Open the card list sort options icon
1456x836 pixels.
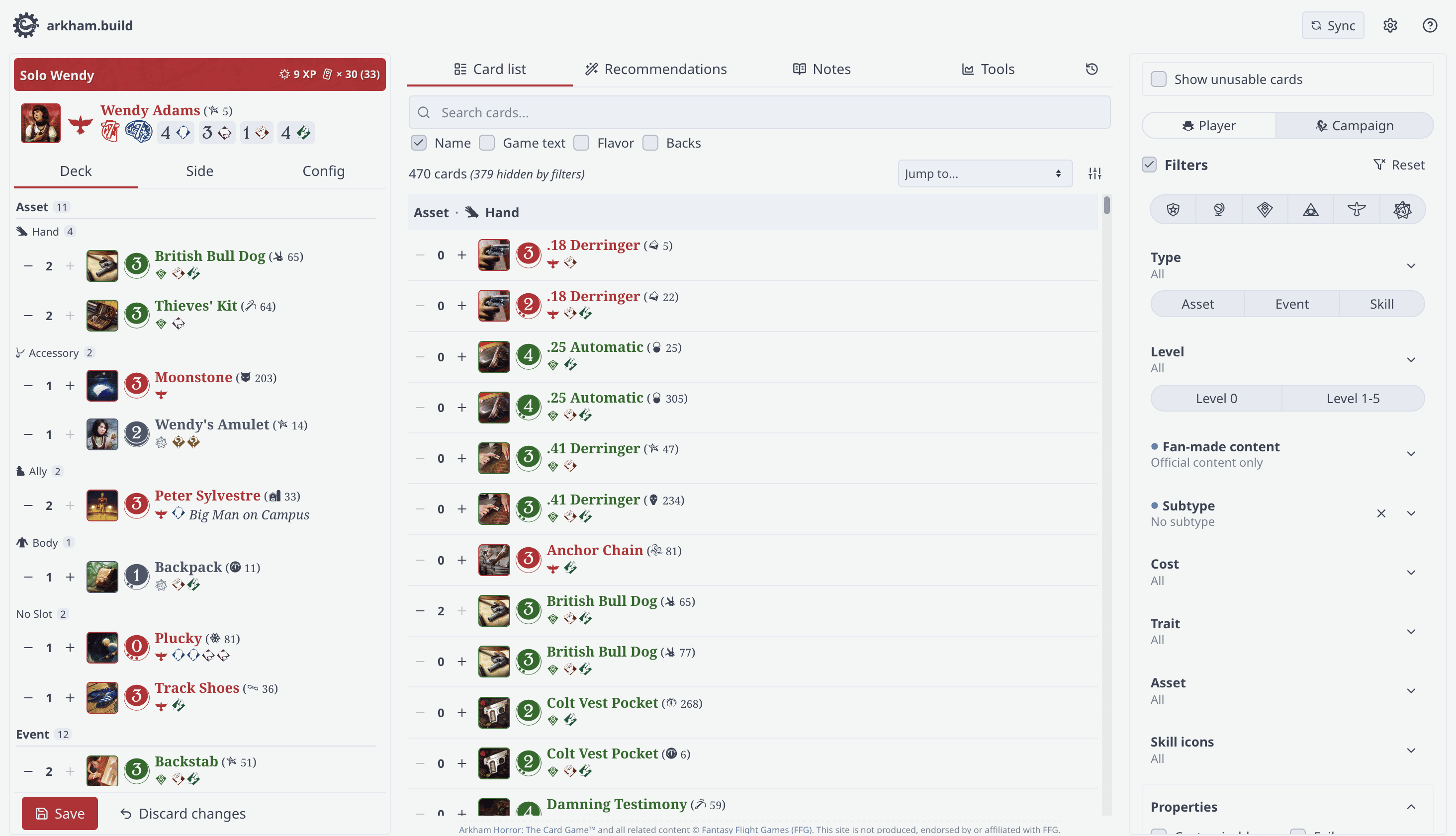click(x=1094, y=173)
